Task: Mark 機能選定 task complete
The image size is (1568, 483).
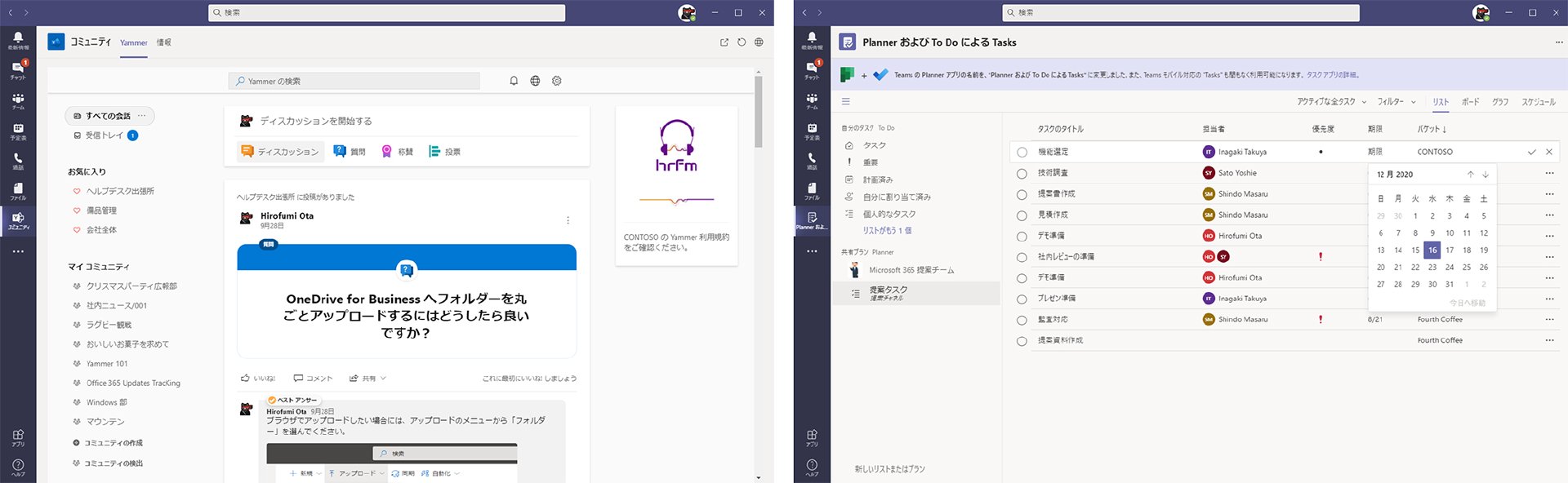Action: pos(1022,152)
